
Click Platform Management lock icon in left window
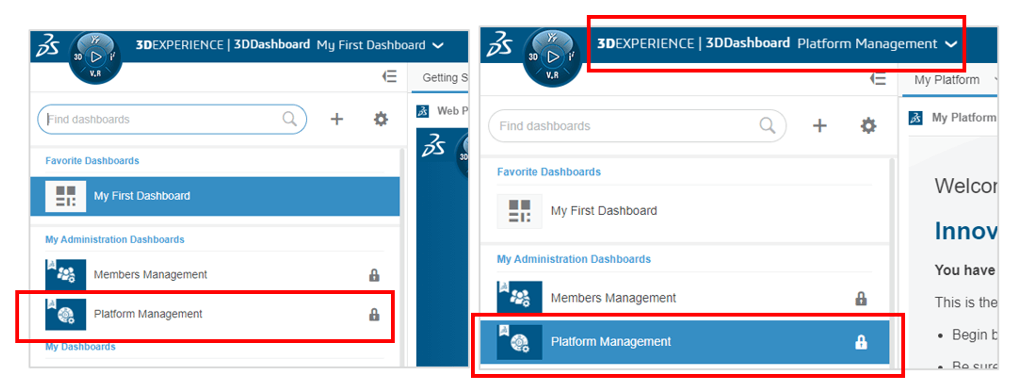(x=374, y=315)
